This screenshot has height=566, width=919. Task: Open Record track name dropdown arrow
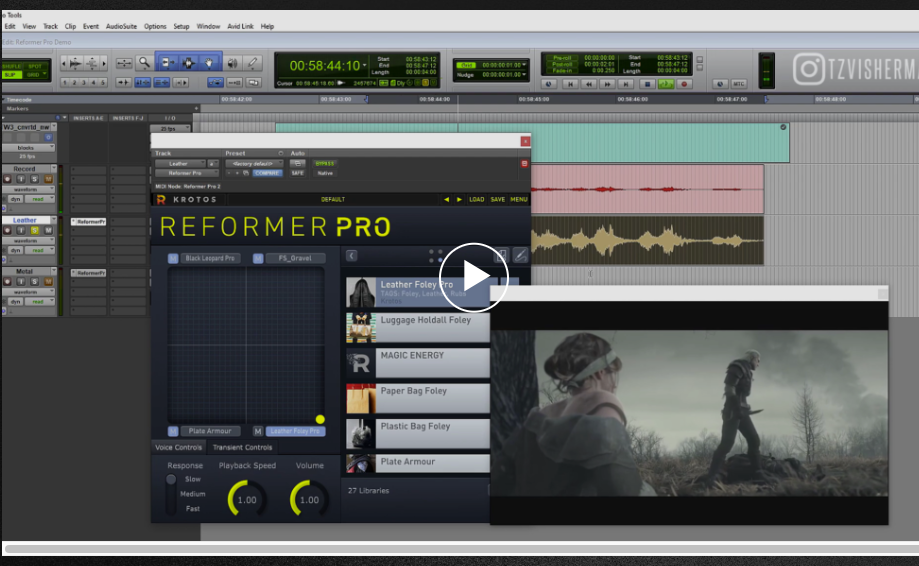[53, 169]
